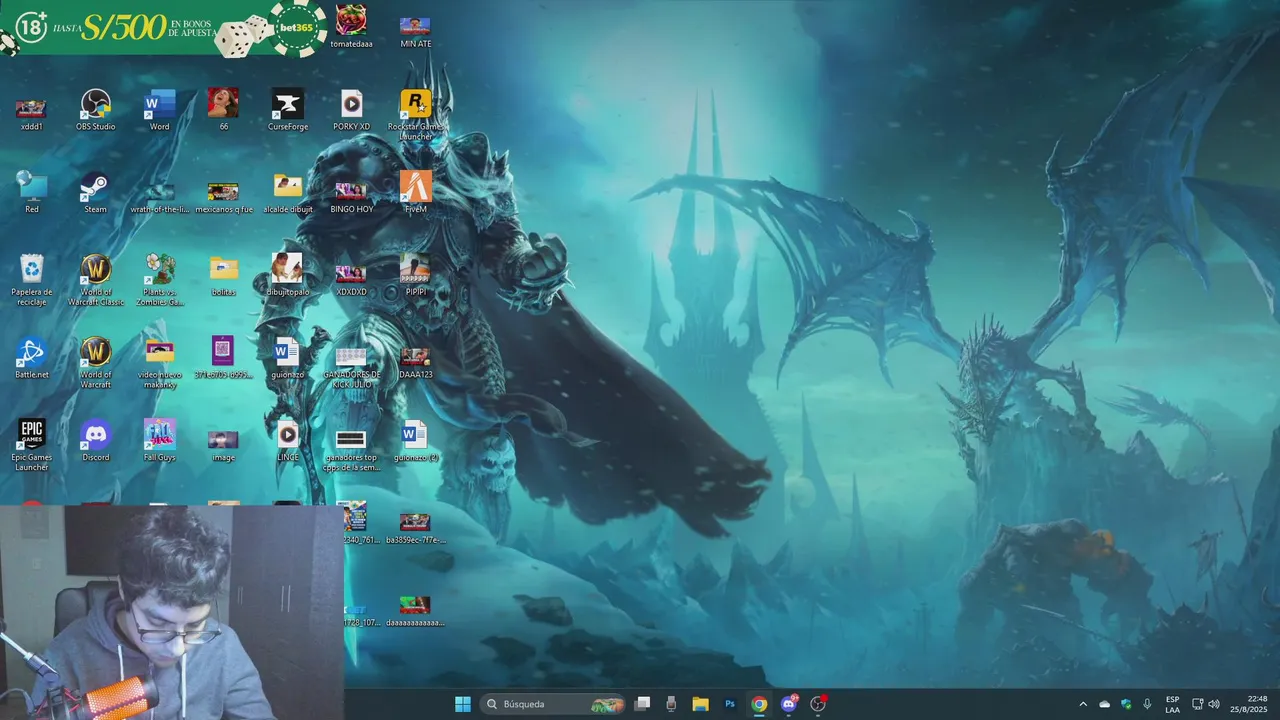Select the World of Warcraft Classic shortcut

click(96, 280)
